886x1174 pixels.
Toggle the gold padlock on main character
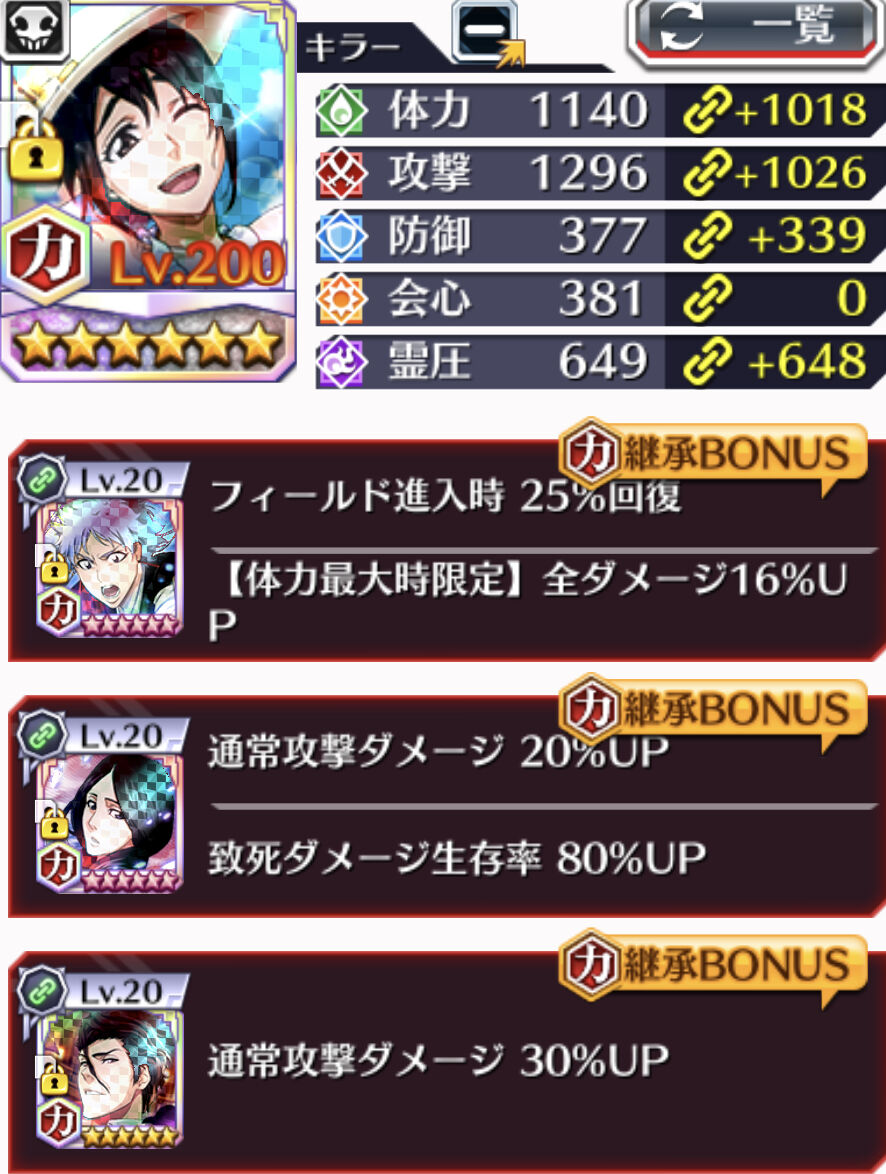point(35,152)
